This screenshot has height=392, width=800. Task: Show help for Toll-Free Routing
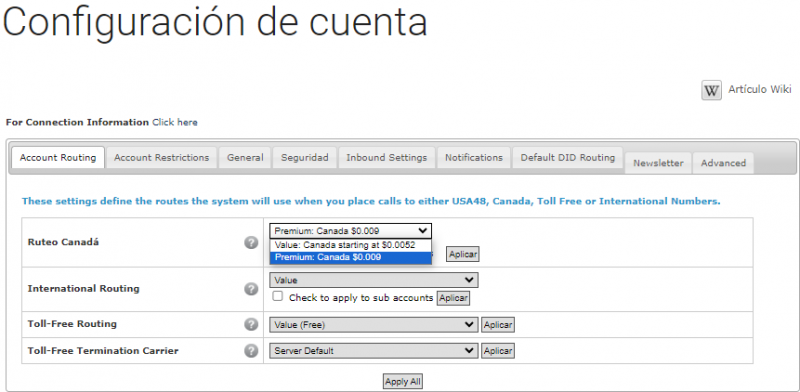tap(251, 324)
